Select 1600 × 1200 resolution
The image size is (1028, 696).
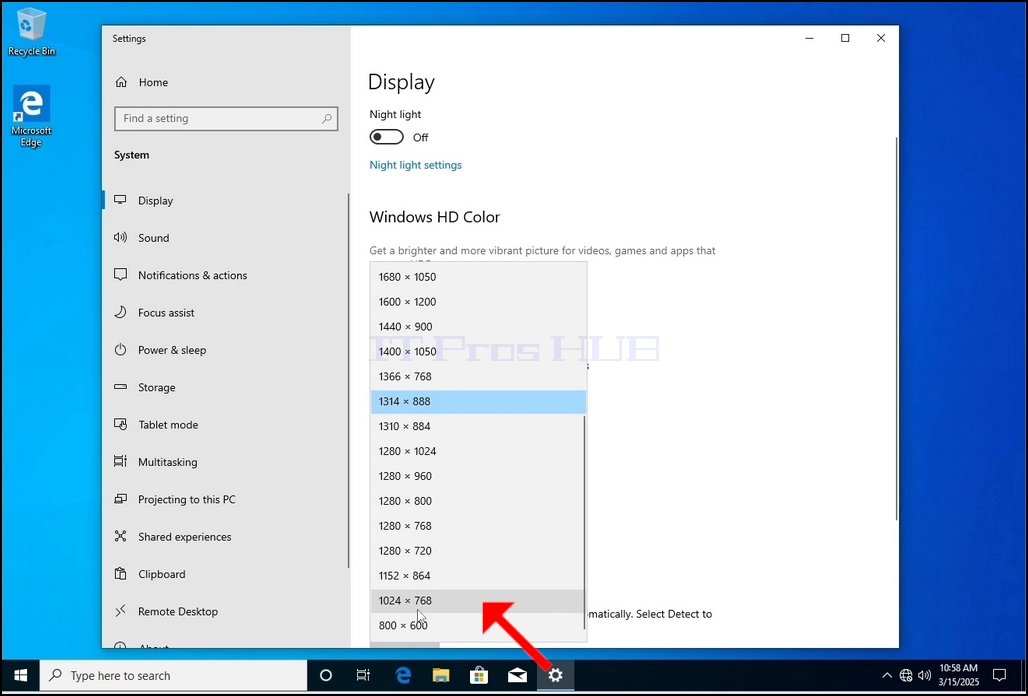pyautogui.click(x=478, y=302)
